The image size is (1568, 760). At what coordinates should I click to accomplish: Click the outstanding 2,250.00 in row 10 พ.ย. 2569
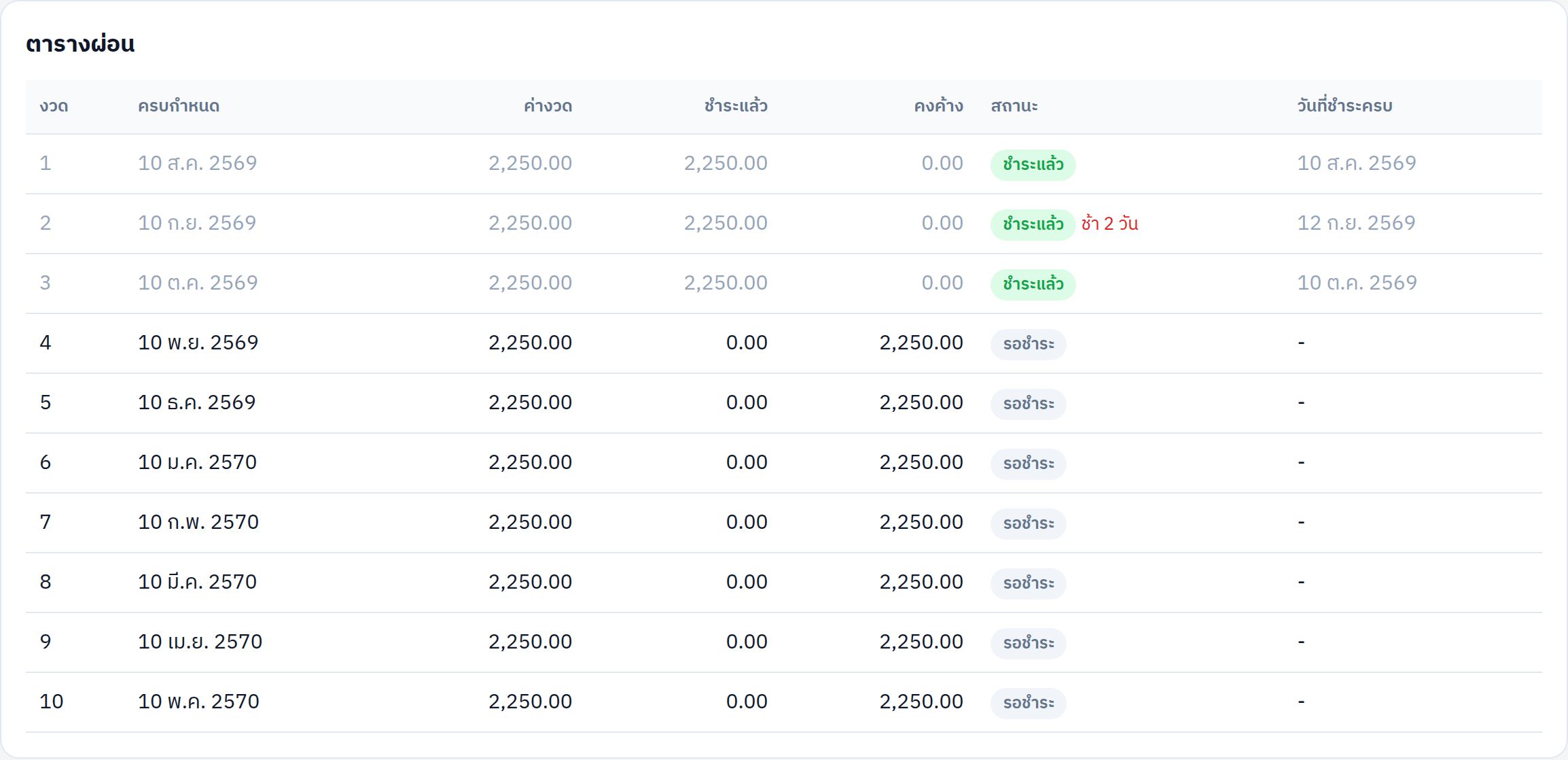921,343
